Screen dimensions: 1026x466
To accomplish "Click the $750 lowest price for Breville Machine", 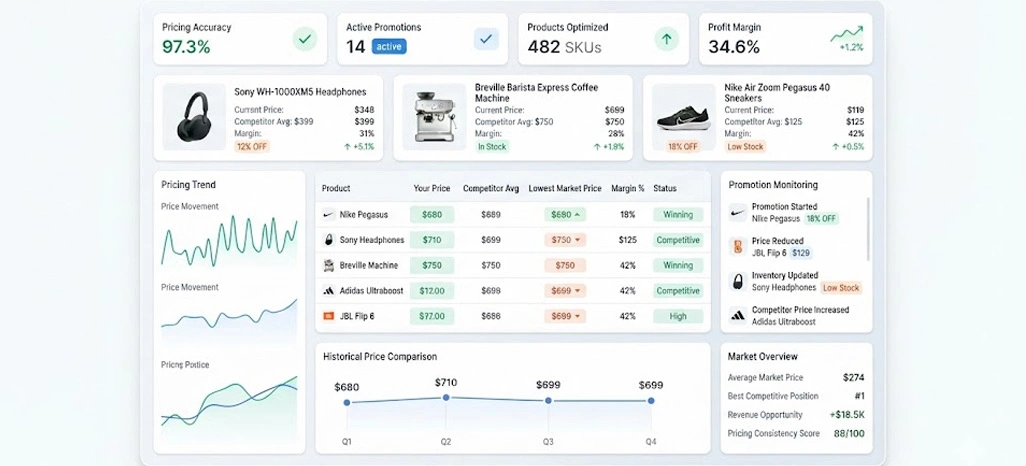I will 565,265.
